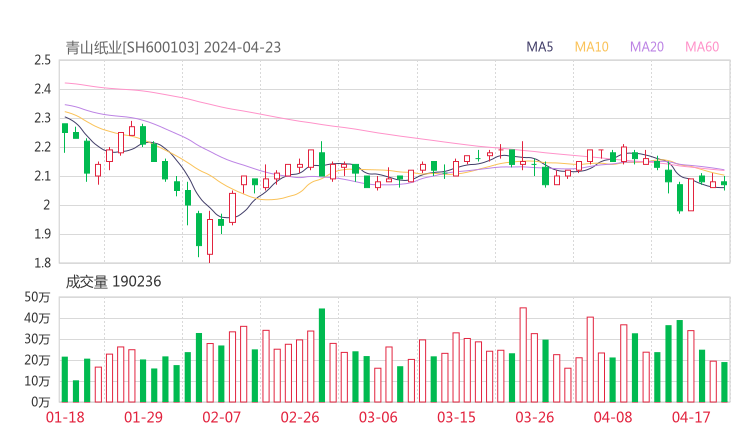
Task: Click the 01-18 date axis label
Action: 65,417
